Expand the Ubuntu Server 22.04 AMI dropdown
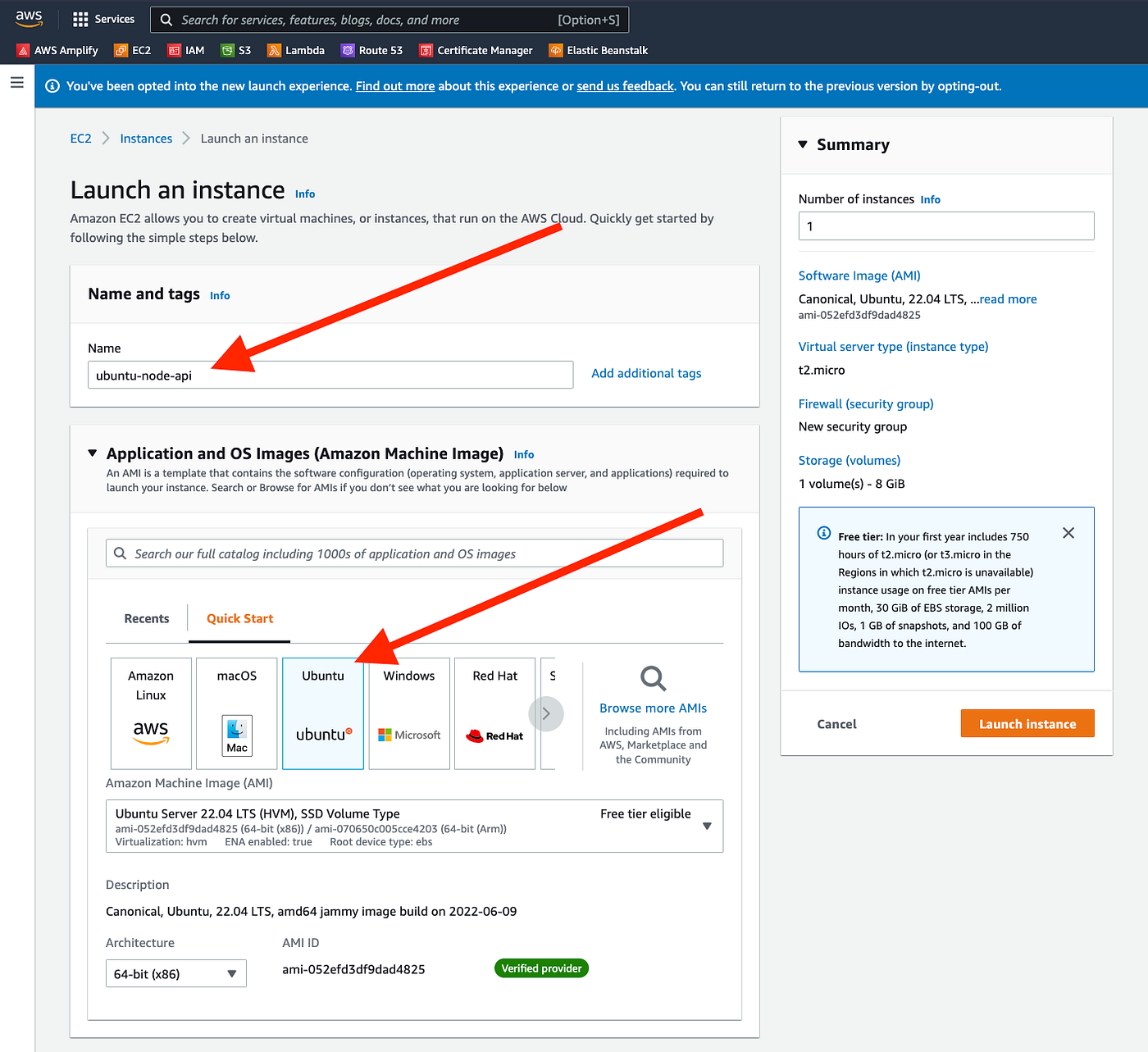The image size is (1148, 1052). tap(707, 826)
